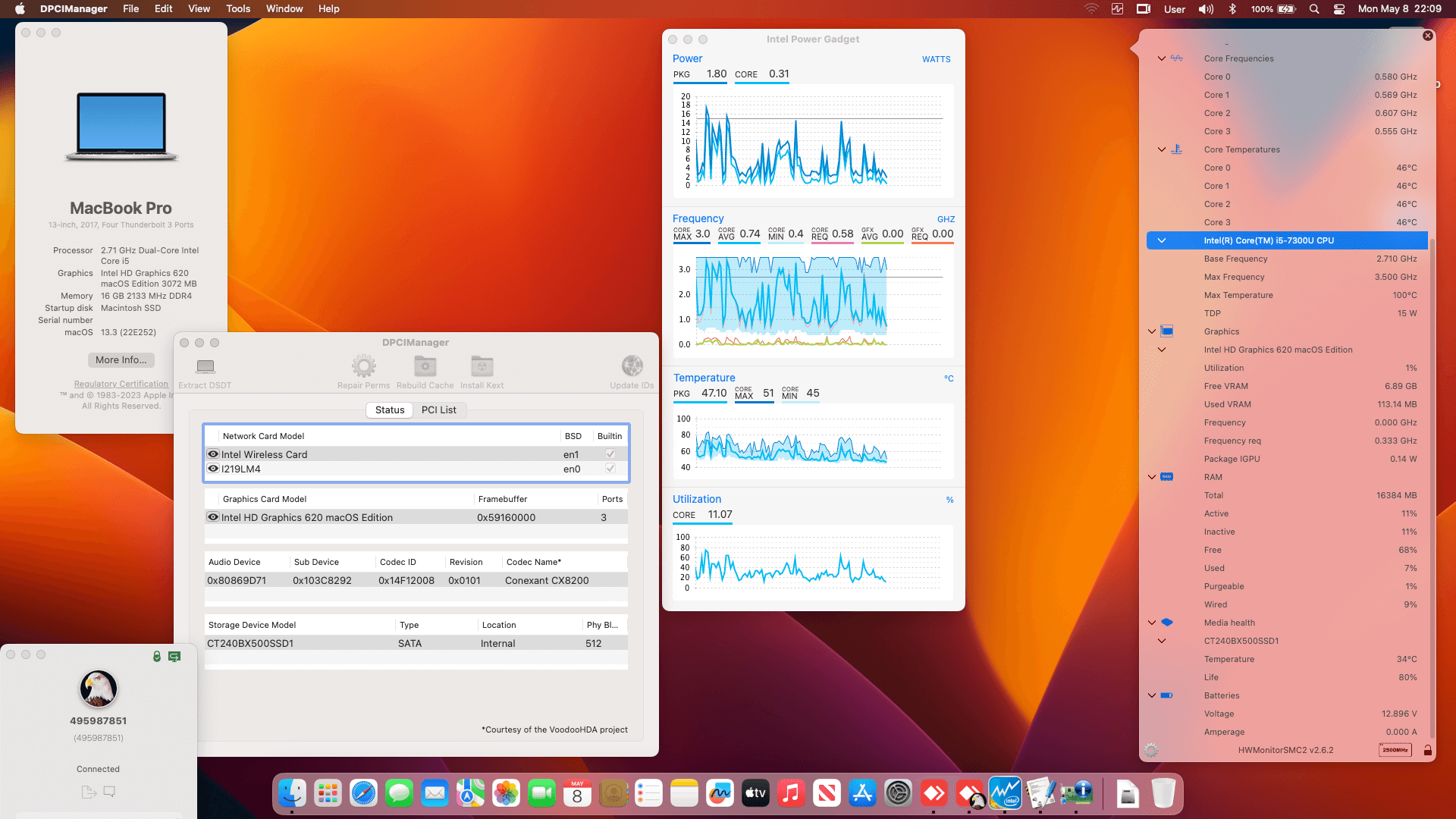Click the date and time in menu bar

tap(1400, 9)
